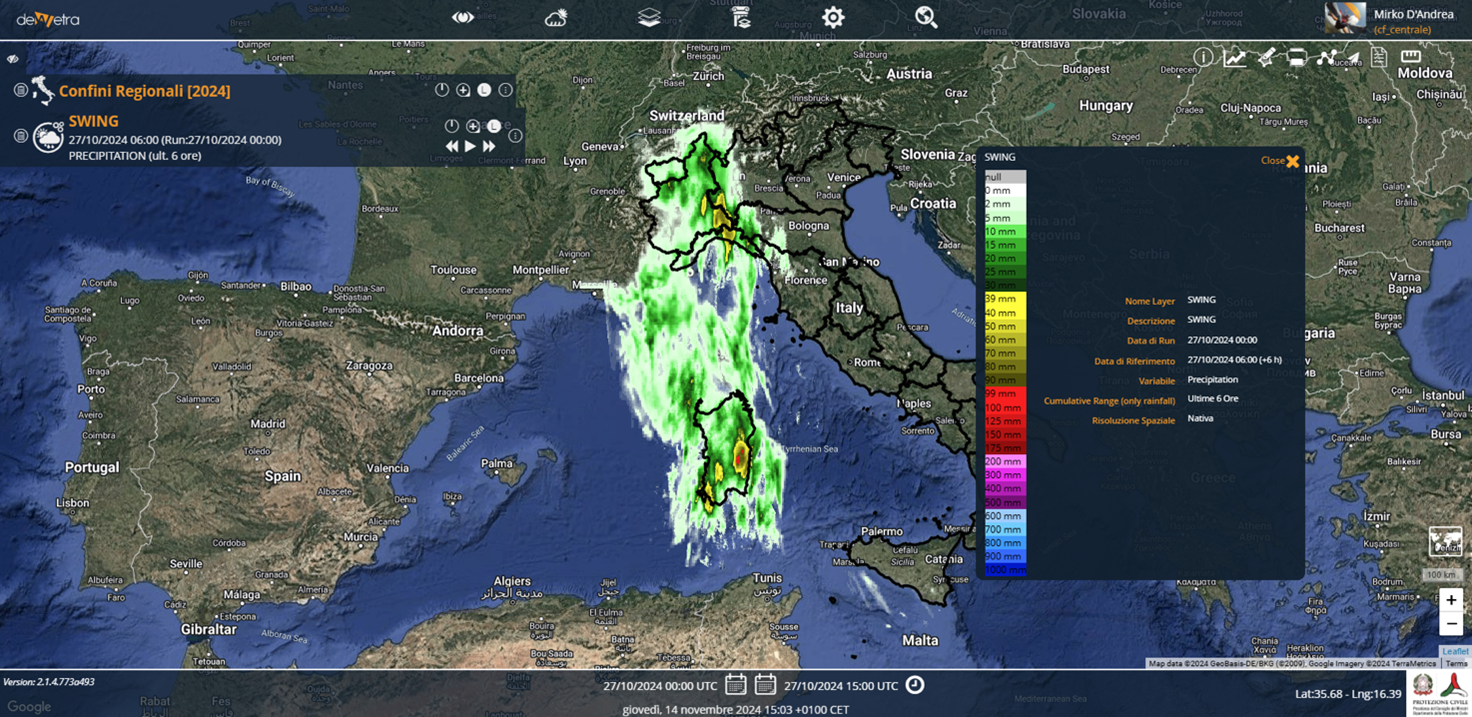Click the Ultime 6 Ore value
This screenshot has width=1472, height=717.
[1213, 399]
